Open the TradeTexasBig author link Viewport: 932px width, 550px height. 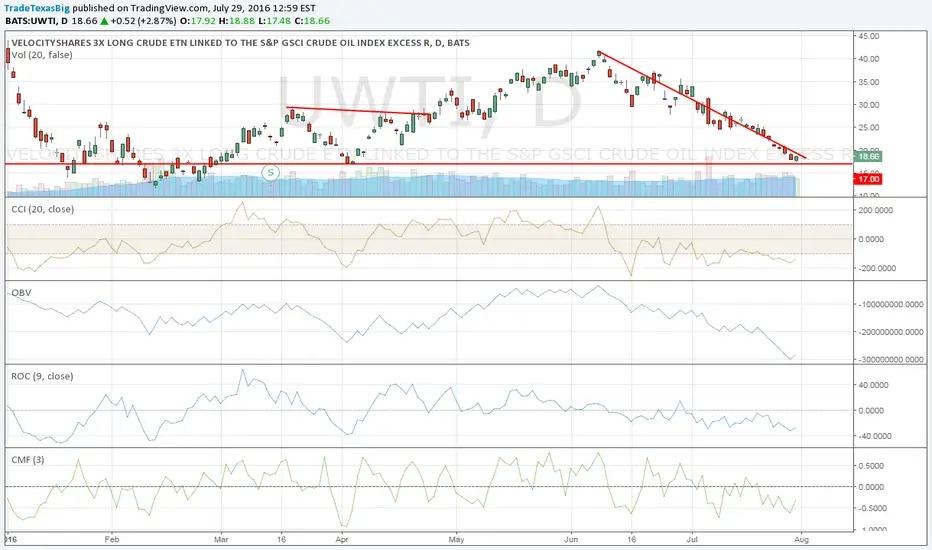coord(37,8)
